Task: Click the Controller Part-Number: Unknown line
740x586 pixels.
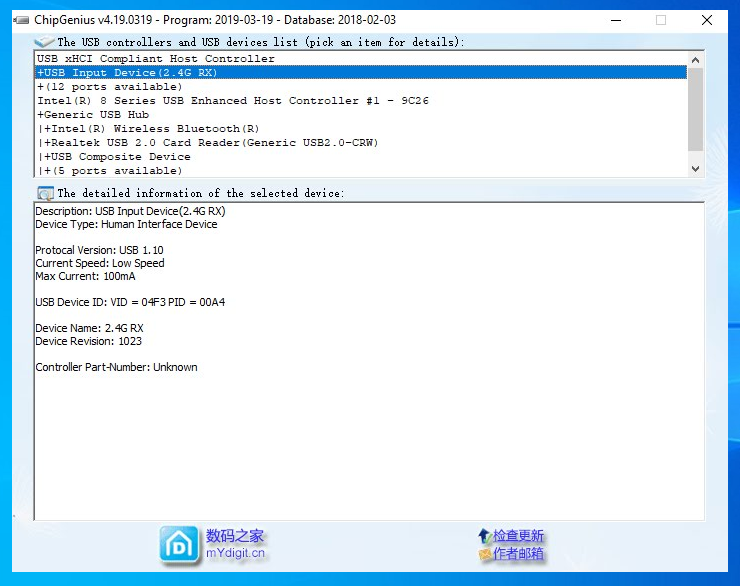Action: [x=116, y=367]
